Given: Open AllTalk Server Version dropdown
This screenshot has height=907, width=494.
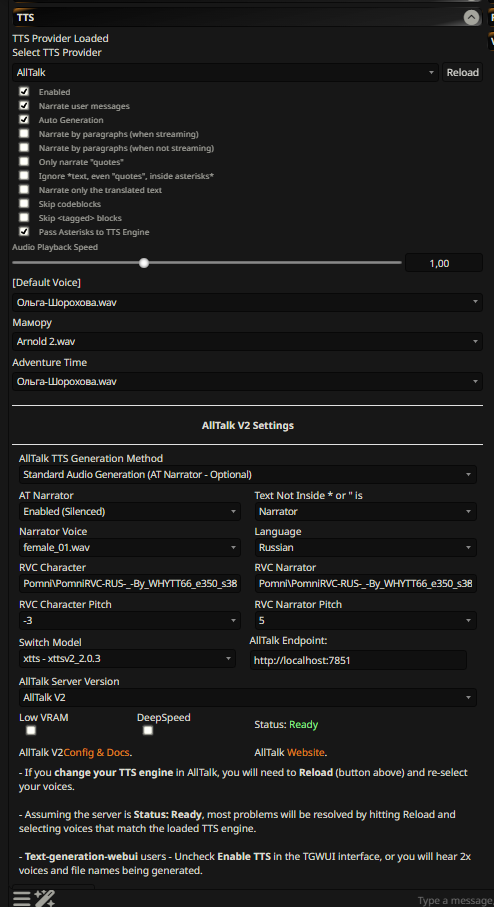Looking at the screenshot, I should pyautogui.click(x=248, y=698).
